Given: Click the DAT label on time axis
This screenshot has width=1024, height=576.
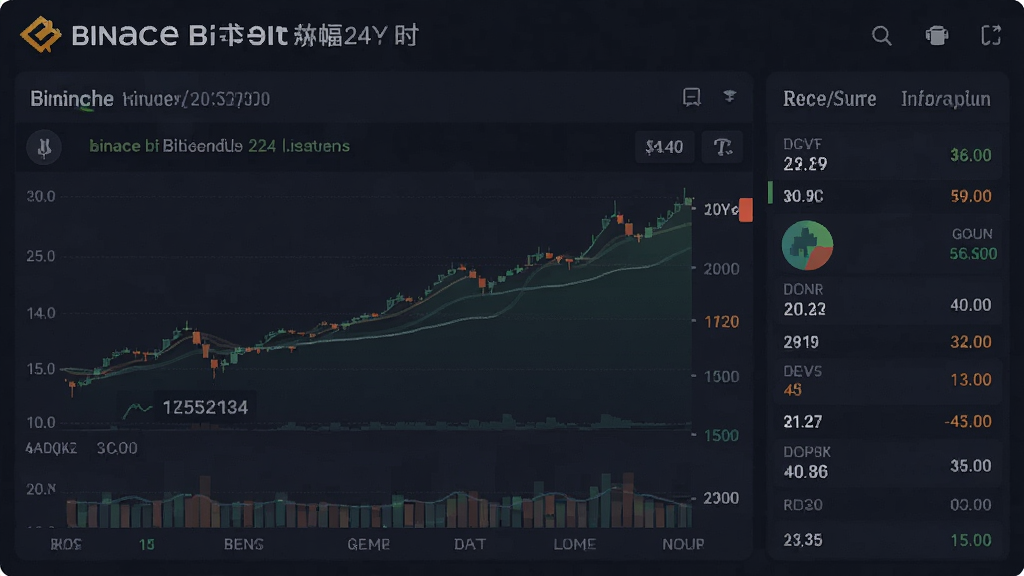Looking at the screenshot, I should click(470, 544).
